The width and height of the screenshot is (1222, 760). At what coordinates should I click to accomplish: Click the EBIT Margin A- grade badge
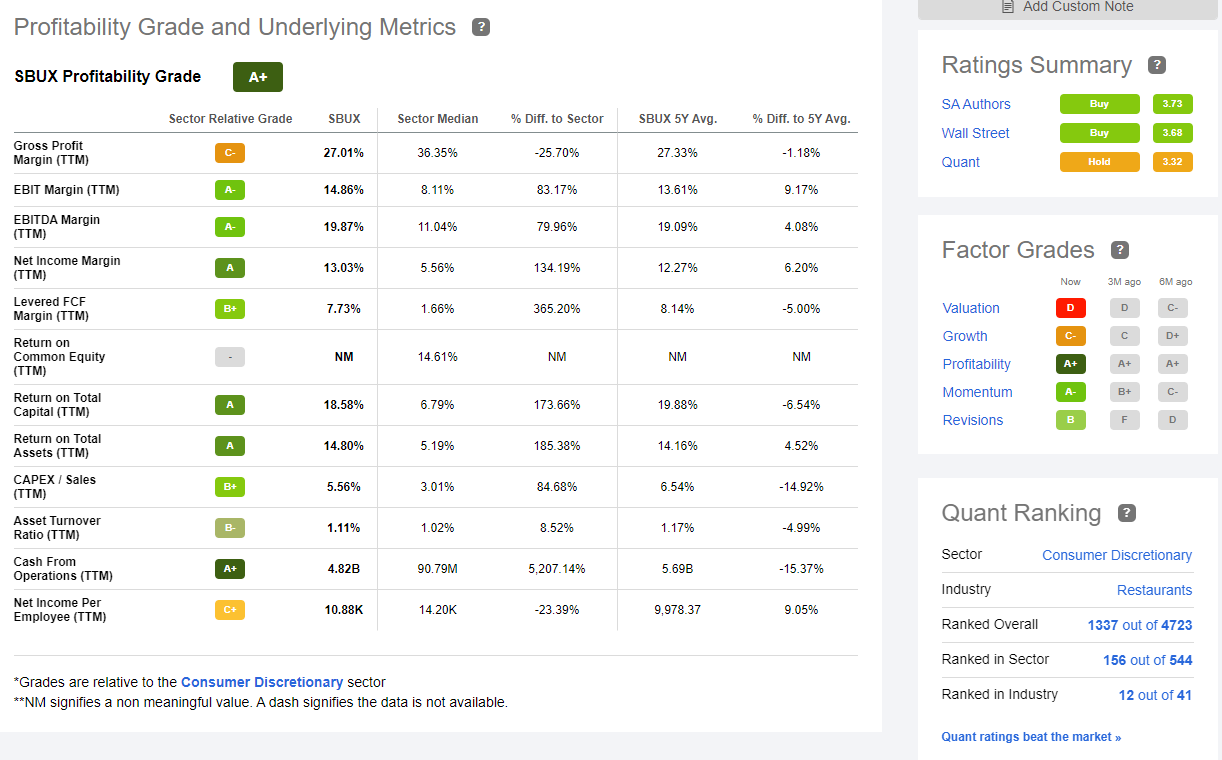(x=230, y=190)
